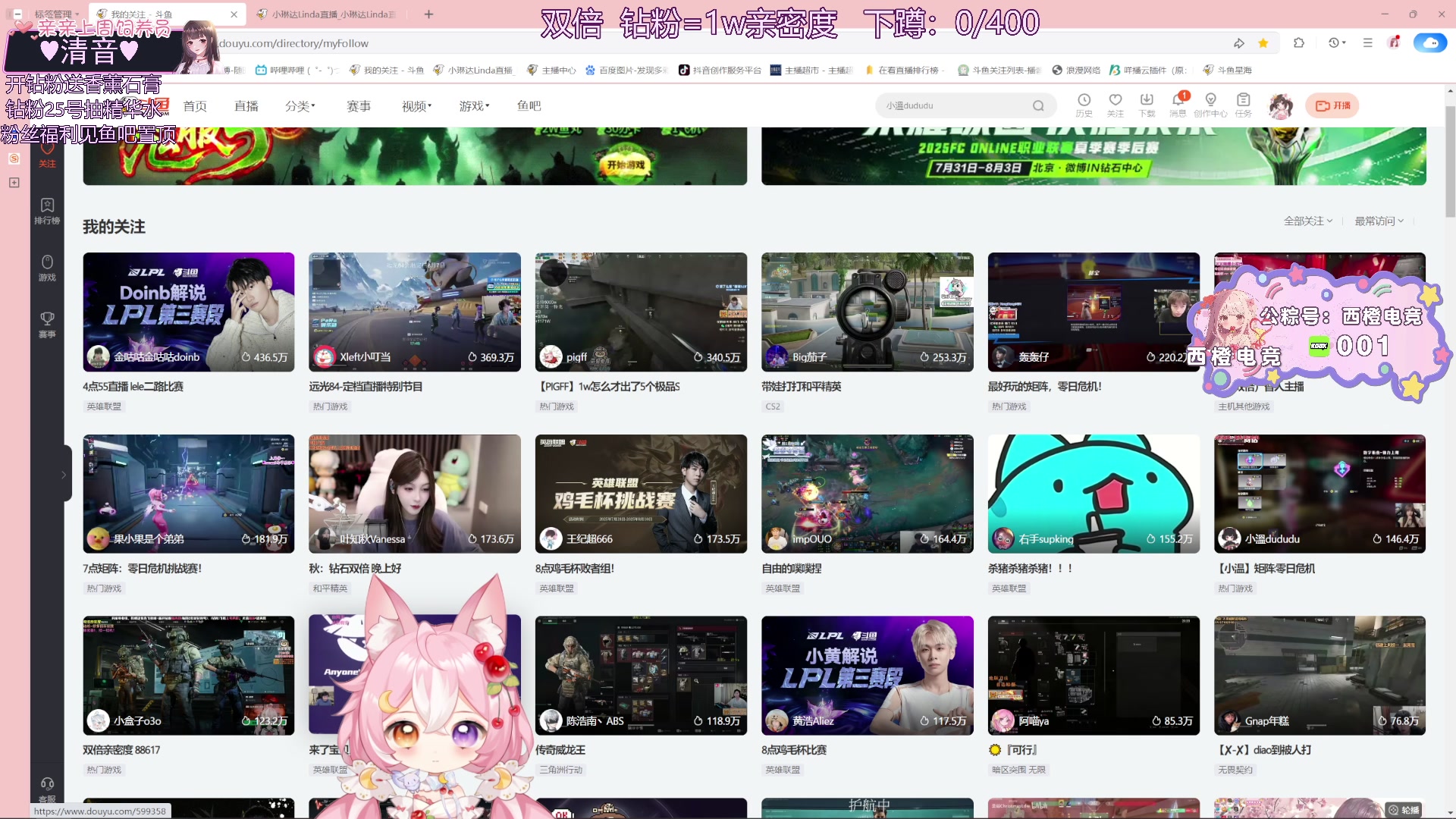Open the CS2 tag under Big茄子 stream
The image size is (1456, 819).
pos(773,406)
